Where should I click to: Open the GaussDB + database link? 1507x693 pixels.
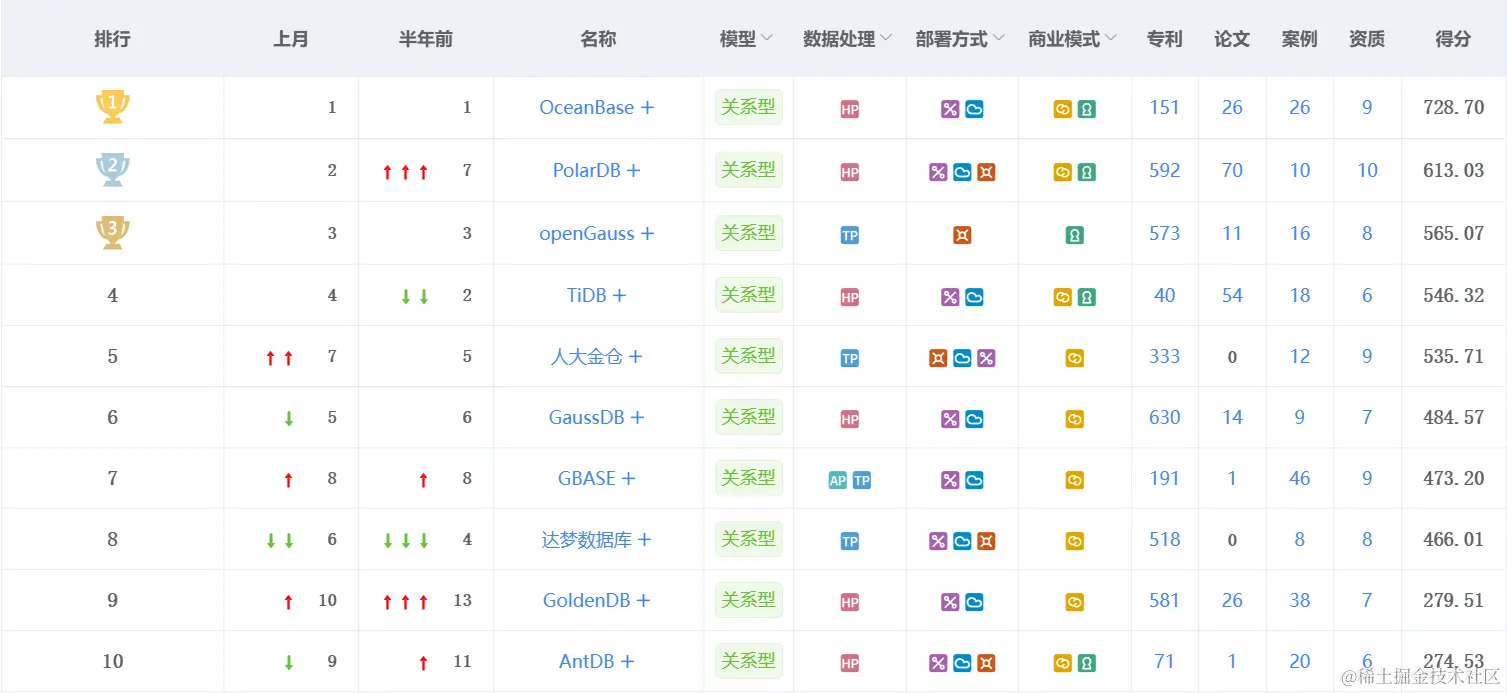coord(597,418)
